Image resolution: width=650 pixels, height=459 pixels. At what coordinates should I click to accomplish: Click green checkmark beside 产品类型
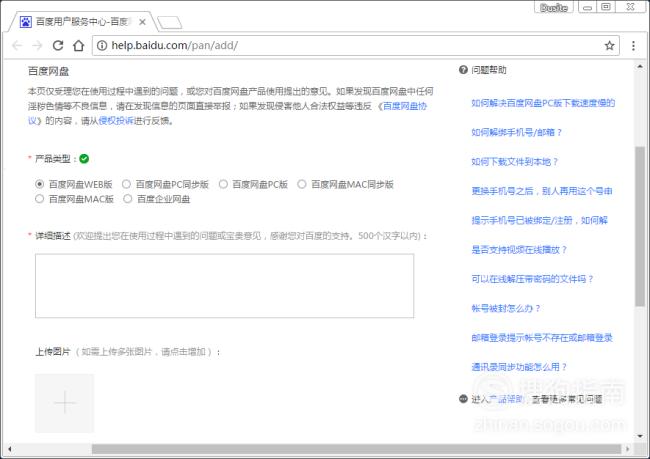click(84, 159)
